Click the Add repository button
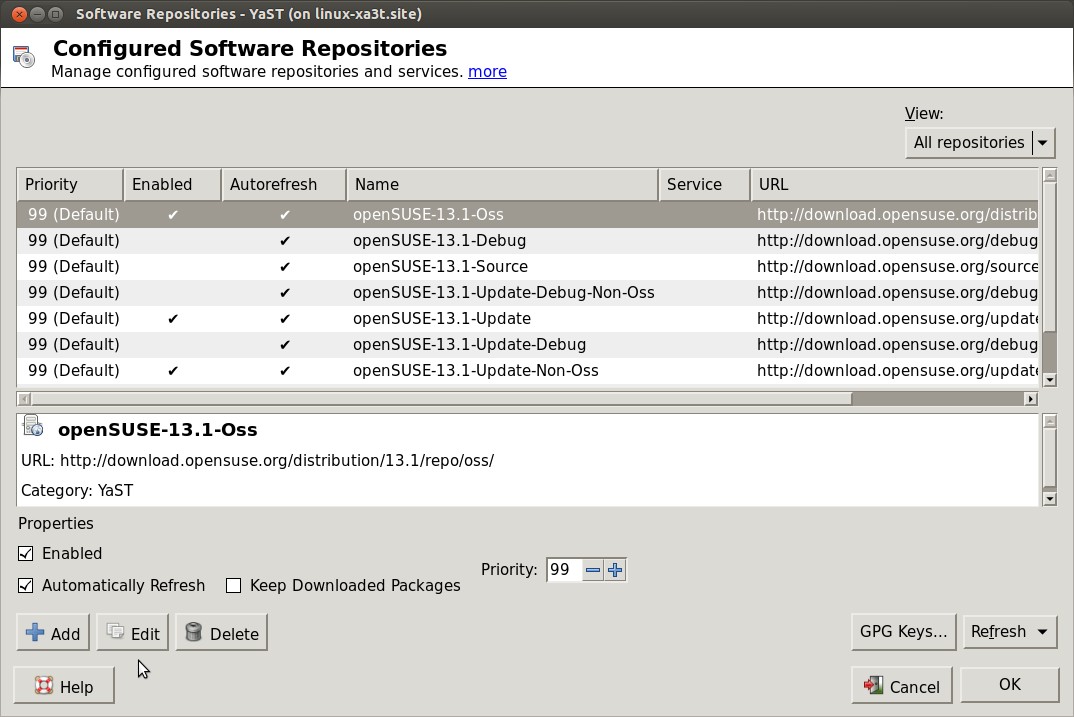 (53, 633)
